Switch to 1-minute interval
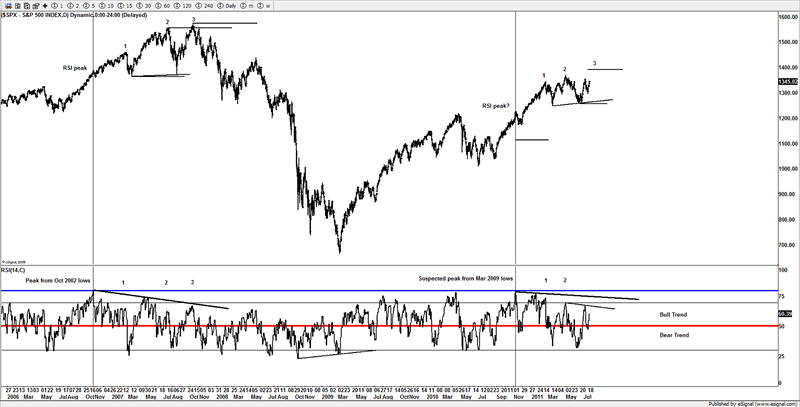Screen dimensions: 800x407 click(57, 6)
